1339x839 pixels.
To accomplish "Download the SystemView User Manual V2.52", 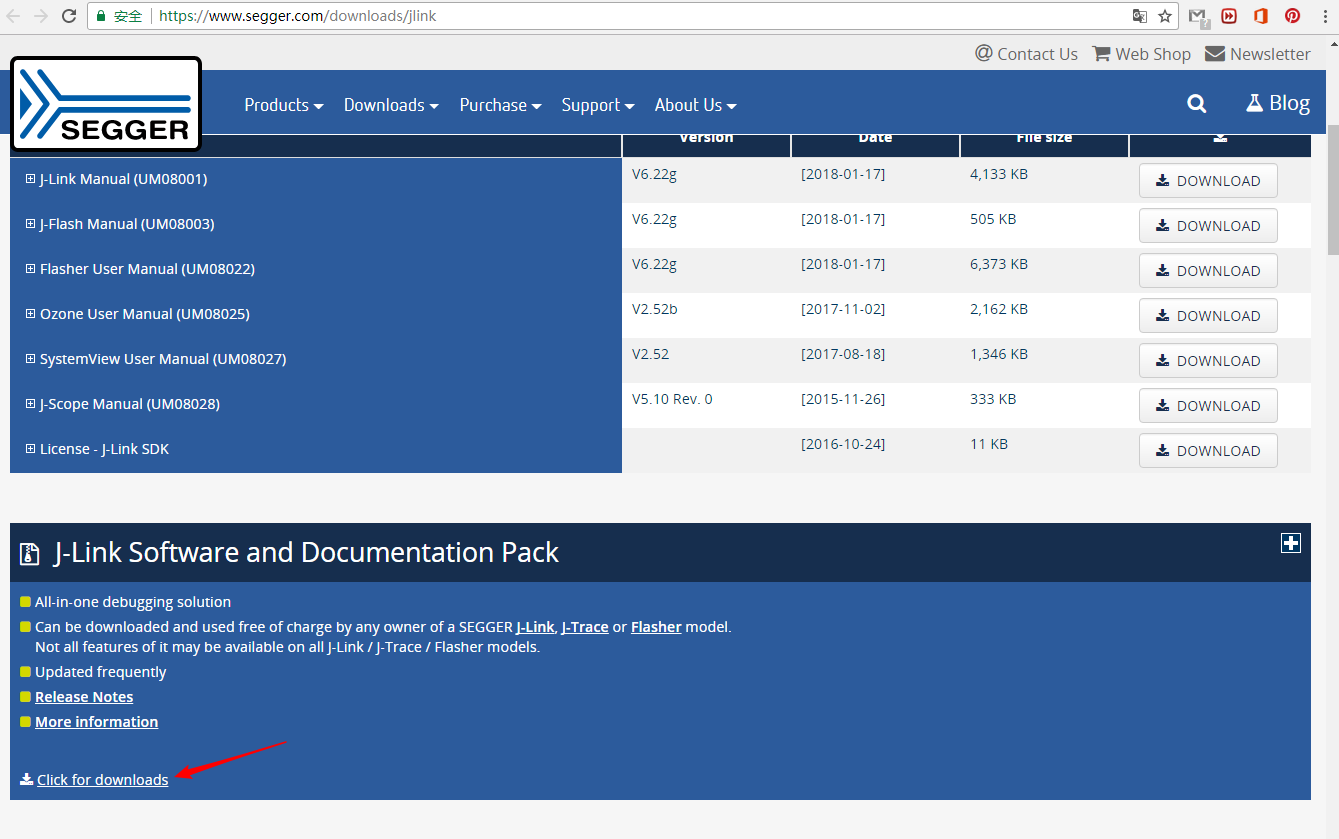I will point(1208,361).
